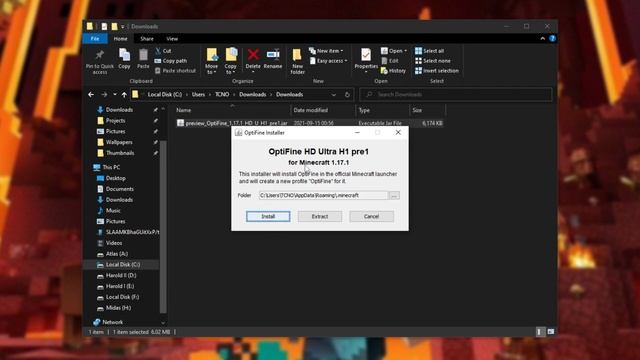Open Music under This PC
Image resolution: width=640 pixels, height=360 pixels.
pyautogui.click(x=113, y=211)
